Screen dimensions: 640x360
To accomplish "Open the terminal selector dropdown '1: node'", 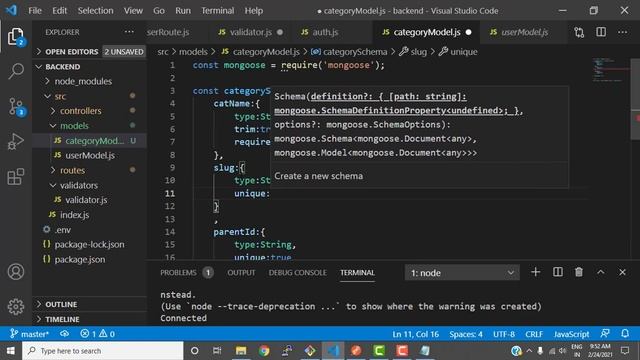I will tap(462, 273).
